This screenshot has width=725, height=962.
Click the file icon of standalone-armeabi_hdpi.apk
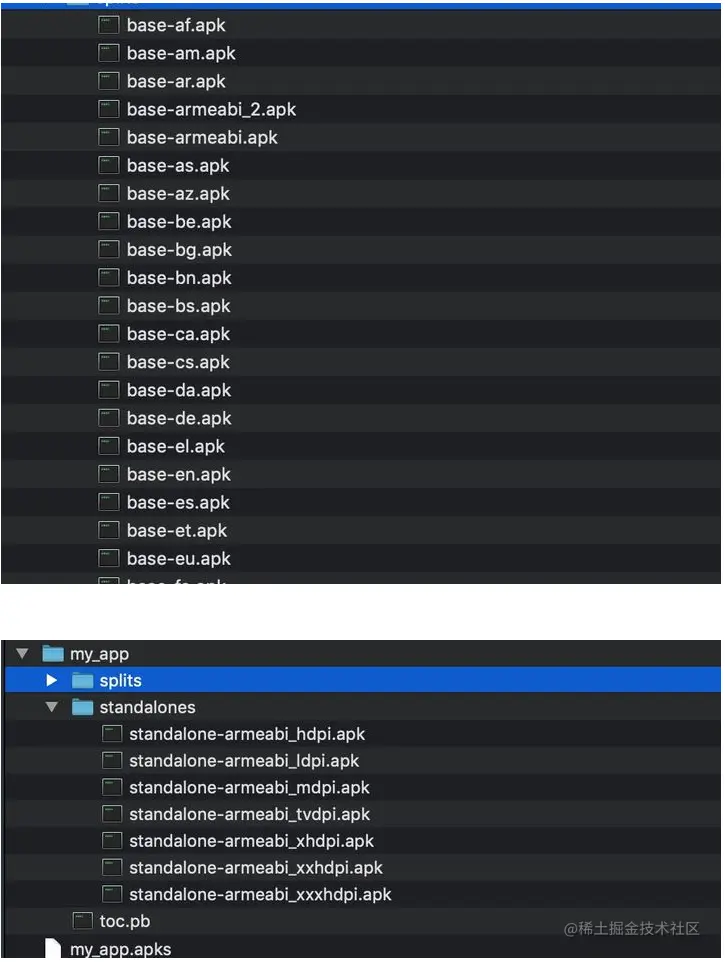[112, 734]
